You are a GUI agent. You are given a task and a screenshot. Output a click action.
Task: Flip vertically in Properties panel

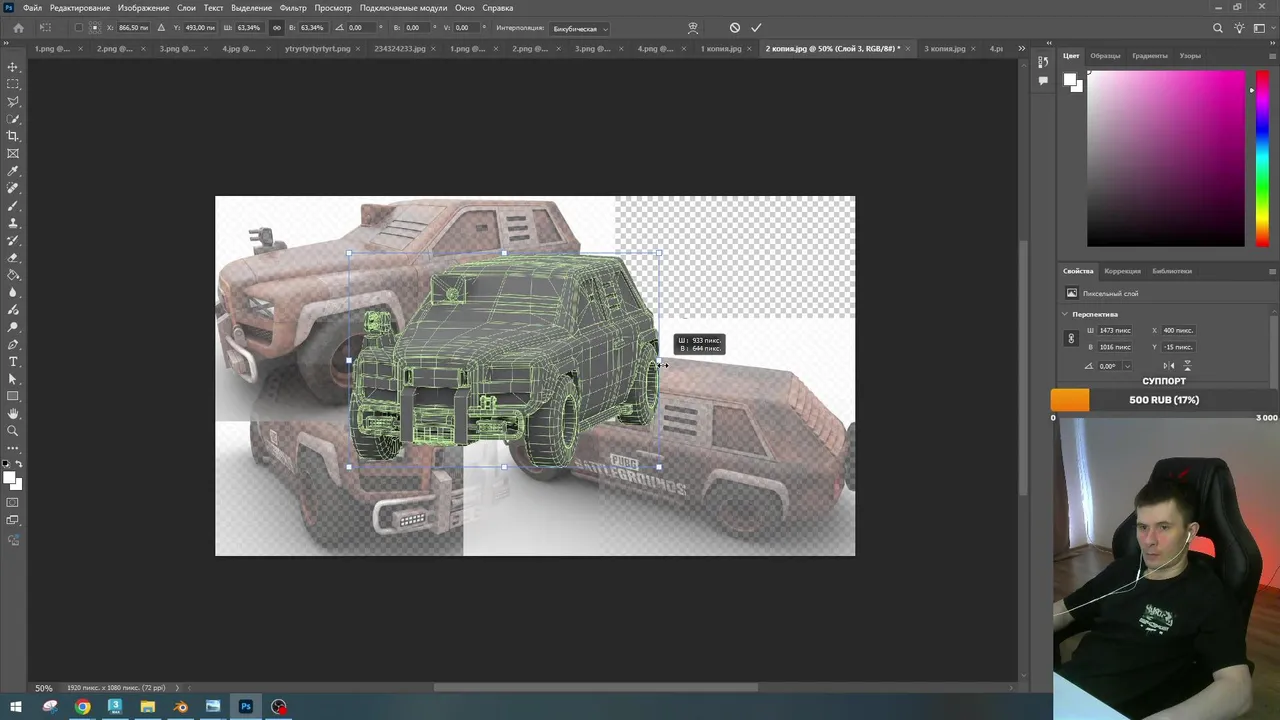pos(1187,366)
